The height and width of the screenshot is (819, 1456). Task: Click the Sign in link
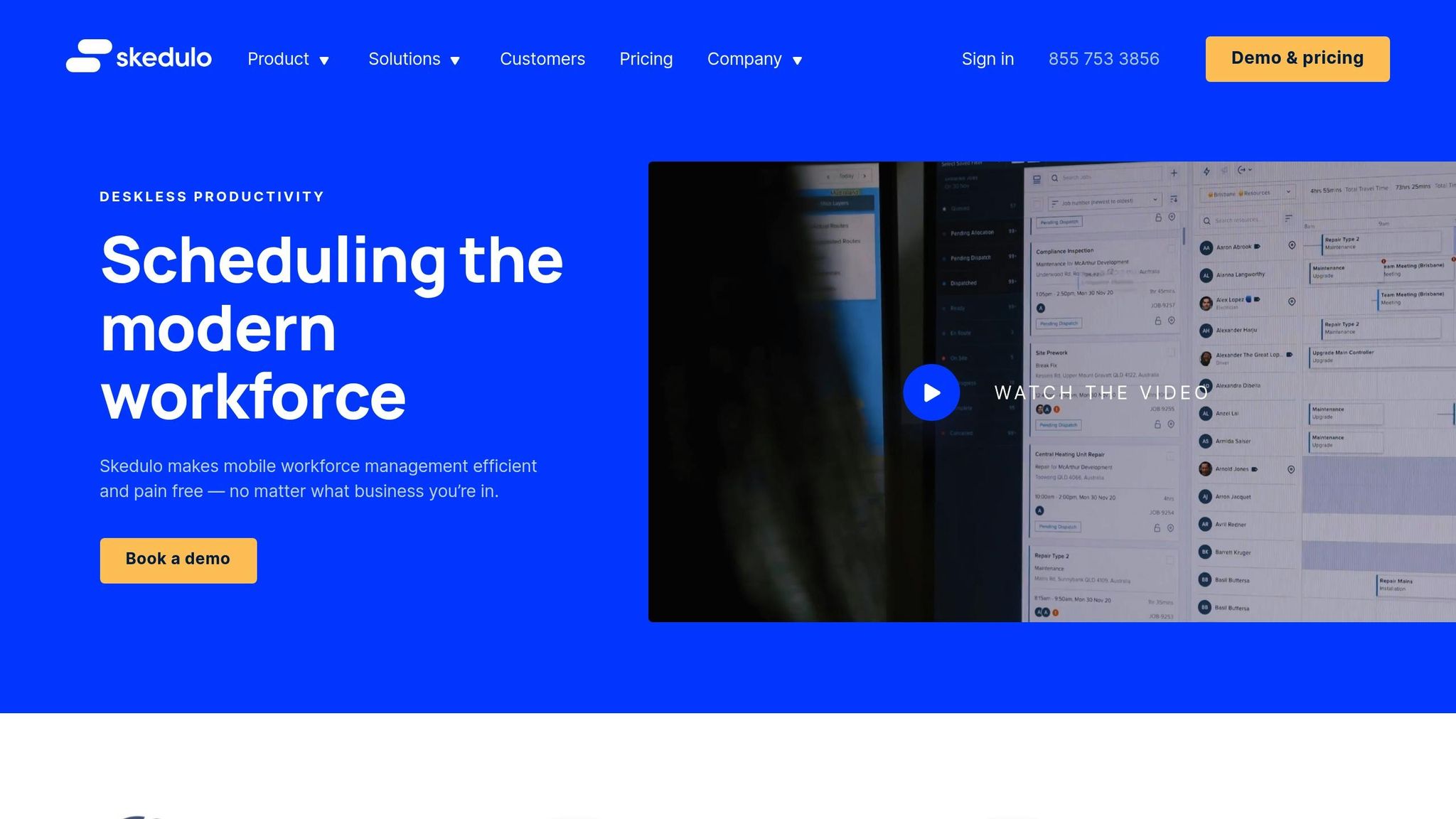[988, 59]
